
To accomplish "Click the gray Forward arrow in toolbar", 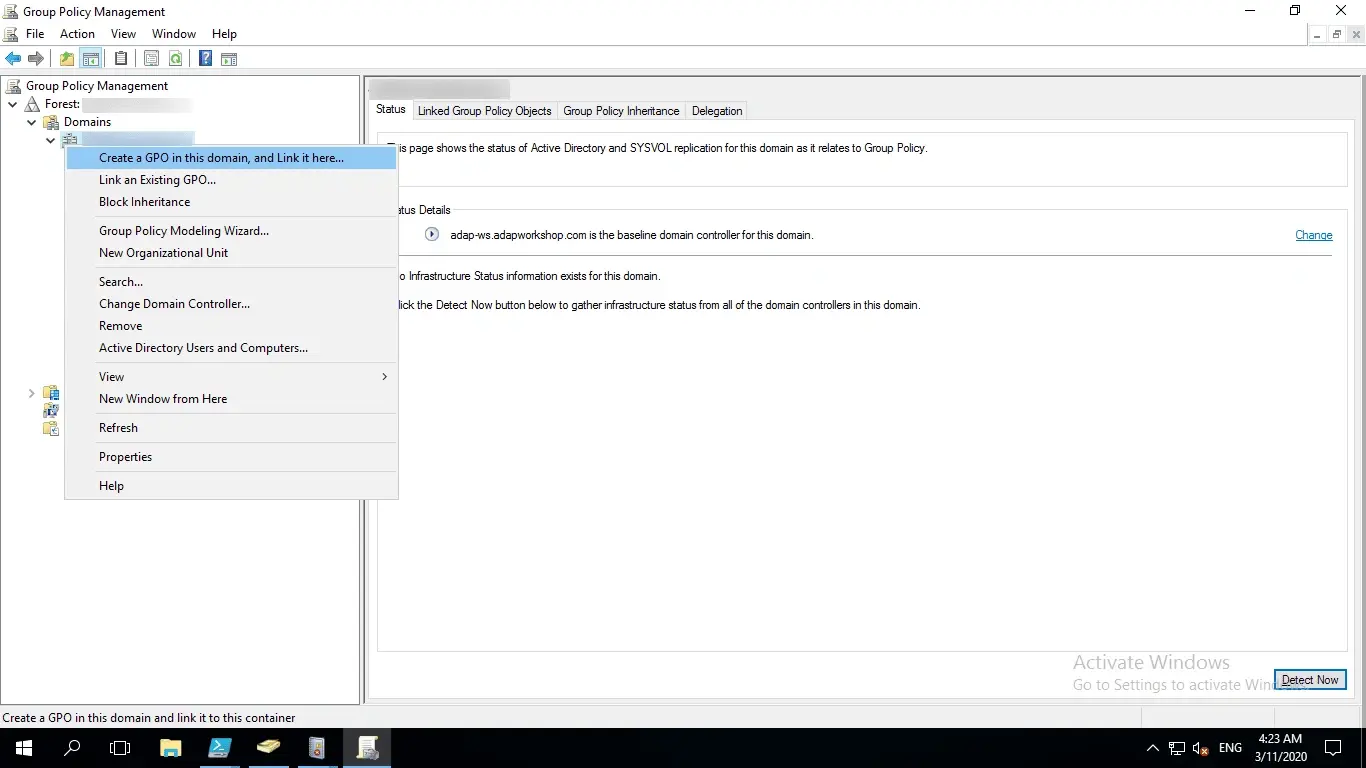I will click(36, 59).
